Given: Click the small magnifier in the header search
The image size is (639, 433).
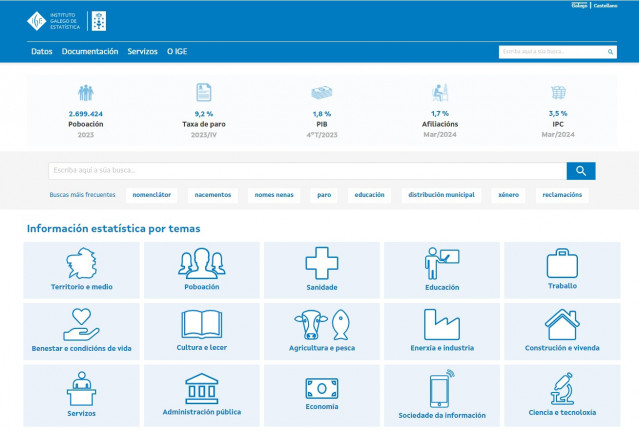Looking at the screenshot, I should tap(610, 52).
